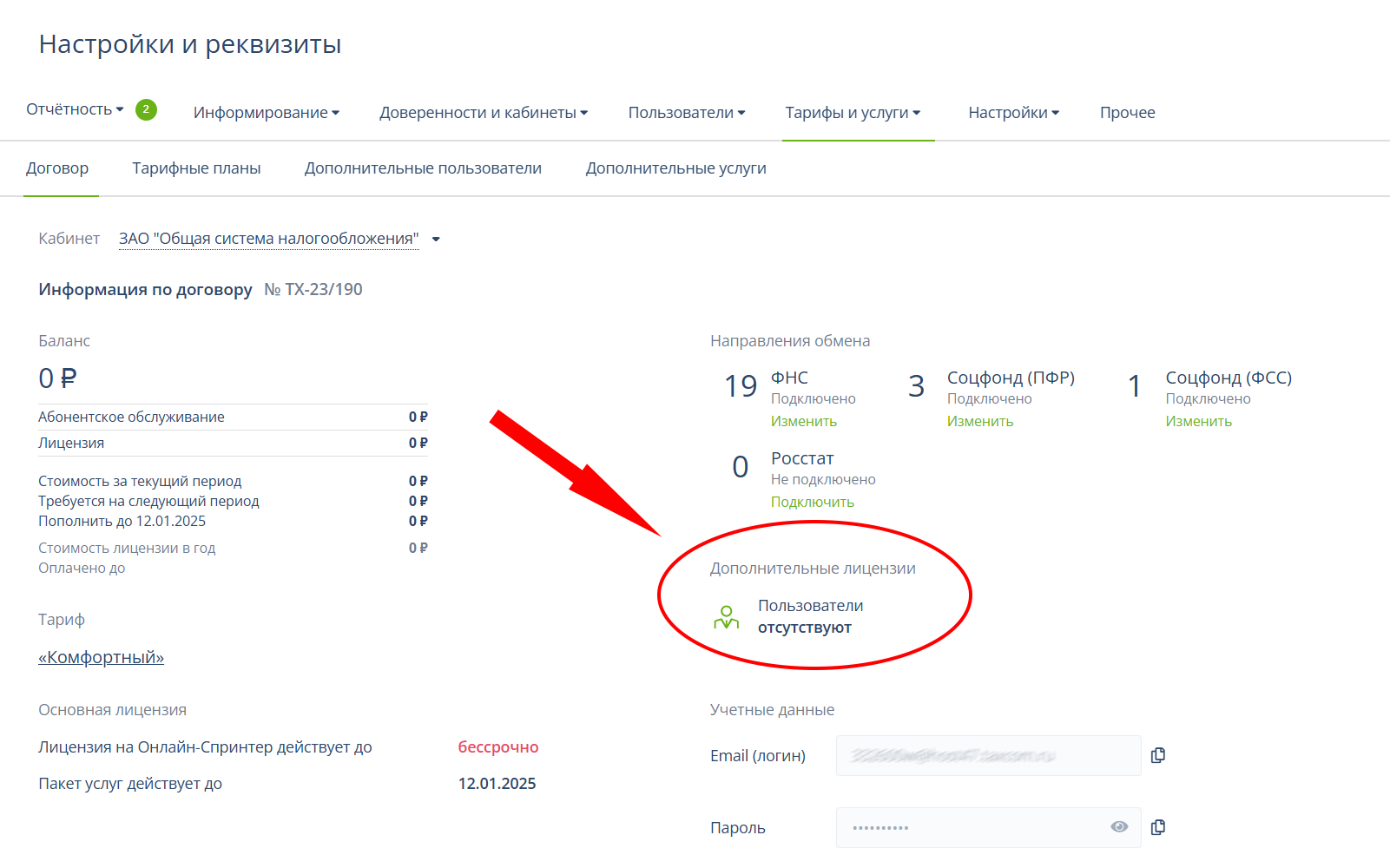The image size is (1390, 868).
Task: Click the Пароль input field
Action: coord(972,827)
